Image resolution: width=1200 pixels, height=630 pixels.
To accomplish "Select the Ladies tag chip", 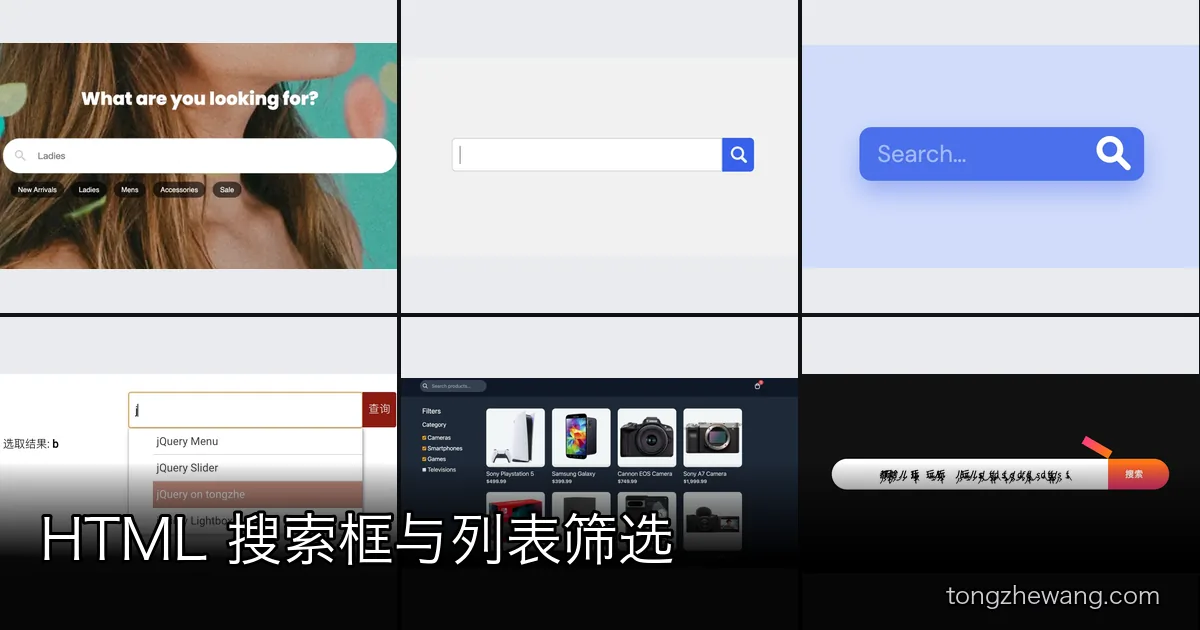I will [89, 190].
